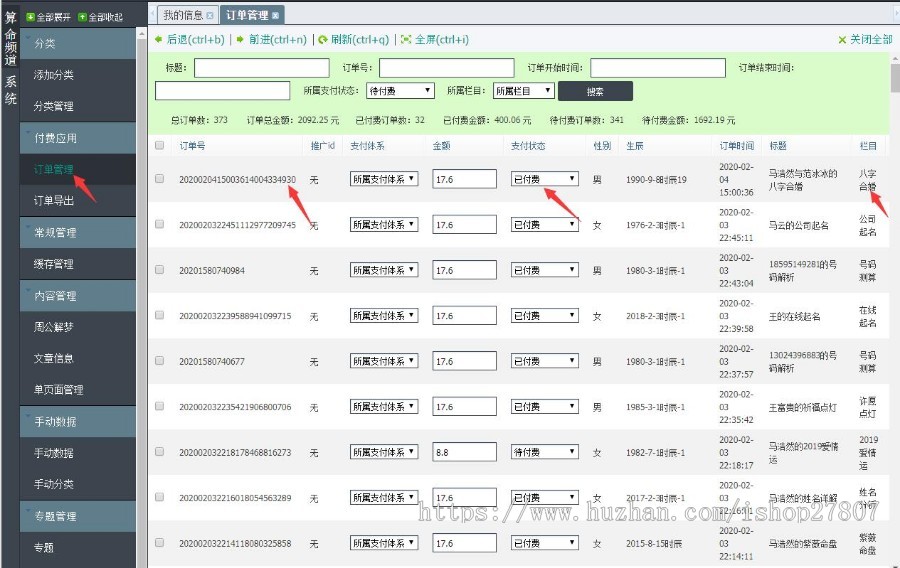
Task: Collapse the 分类 sidebar section header
Action: pyautogui.click(x=78, y=44)
